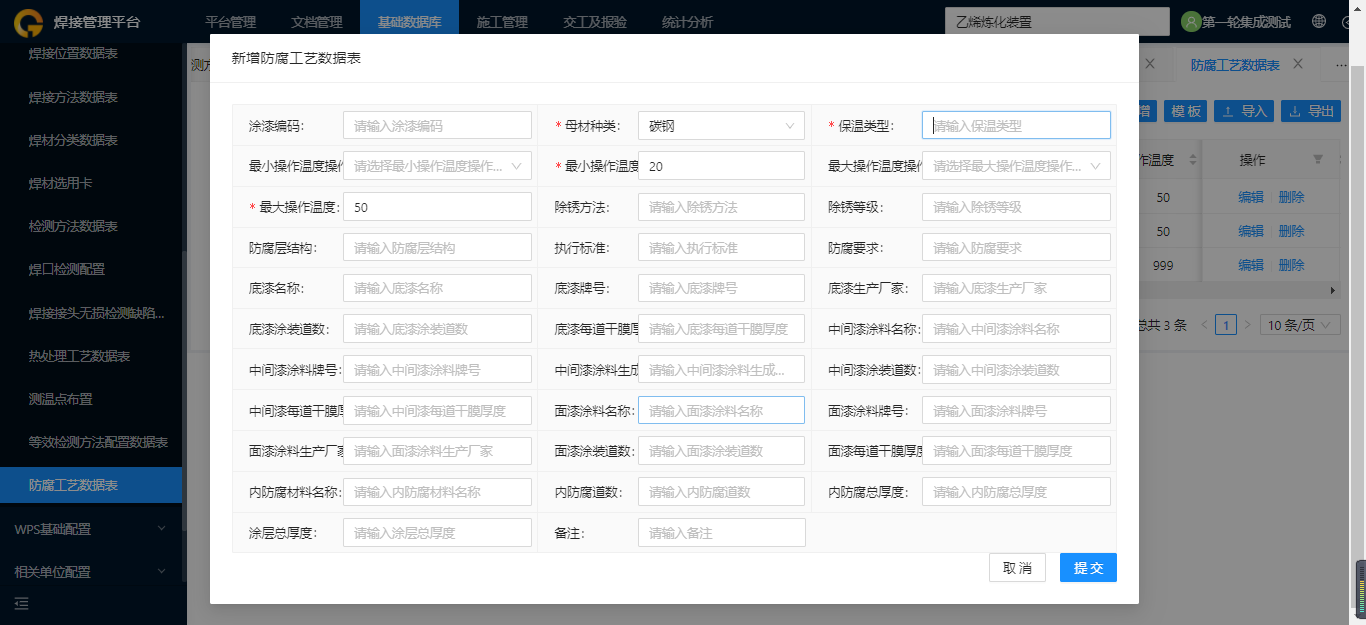Click the 乙烯炼化装置 project selector box
1366x625 pixels.
[x=1057, y=21]
